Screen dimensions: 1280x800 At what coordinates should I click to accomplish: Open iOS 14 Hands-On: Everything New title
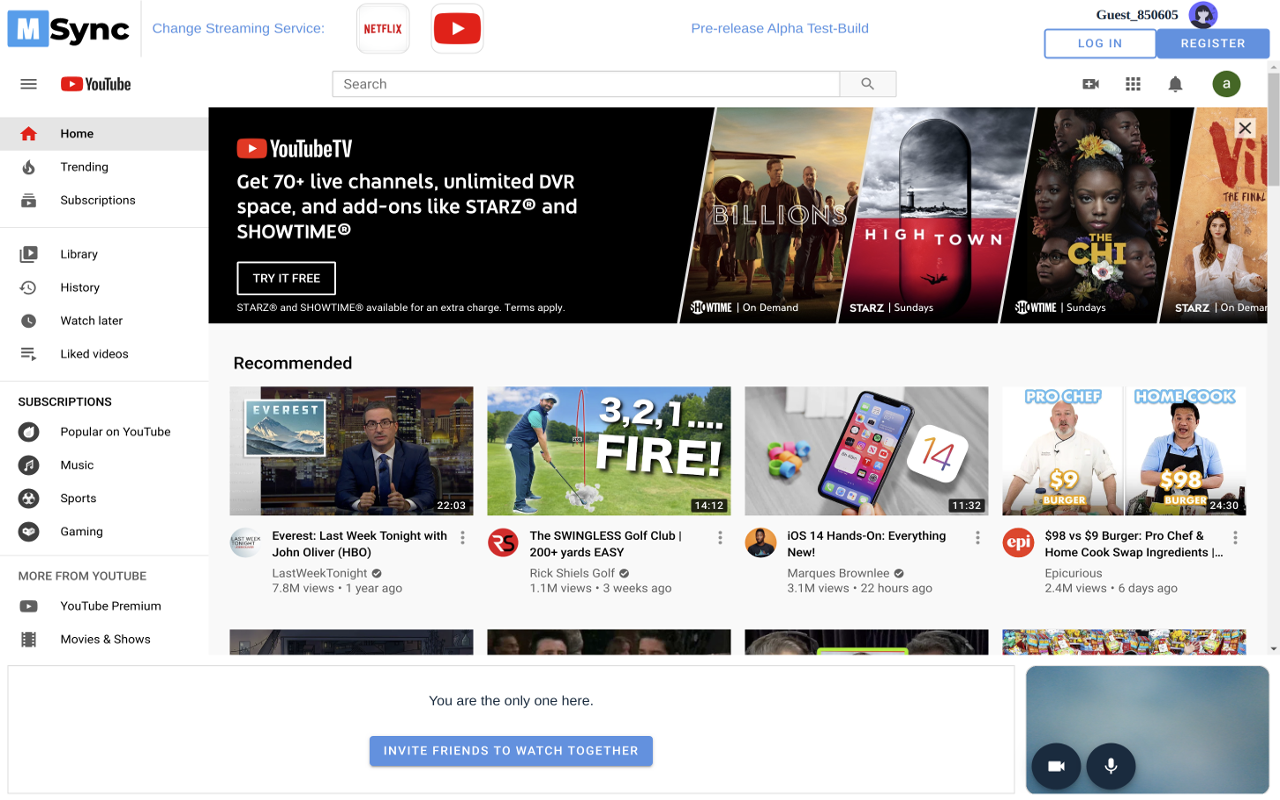click(x=867, y=544)
